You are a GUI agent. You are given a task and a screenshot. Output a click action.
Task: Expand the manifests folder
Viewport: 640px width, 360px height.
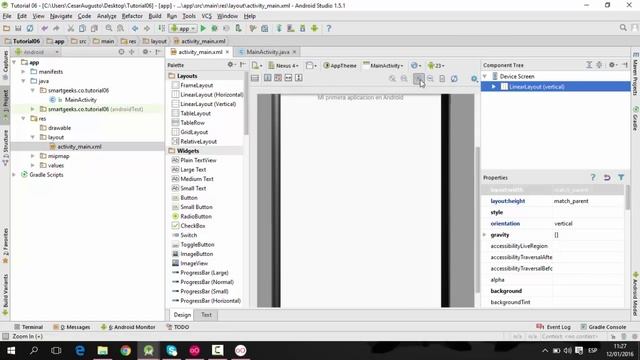(24, 71)
